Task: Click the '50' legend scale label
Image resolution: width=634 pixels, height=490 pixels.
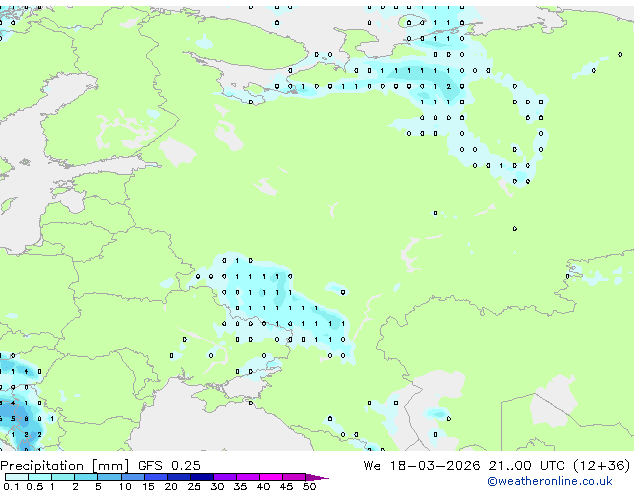Action: (309, 486)
